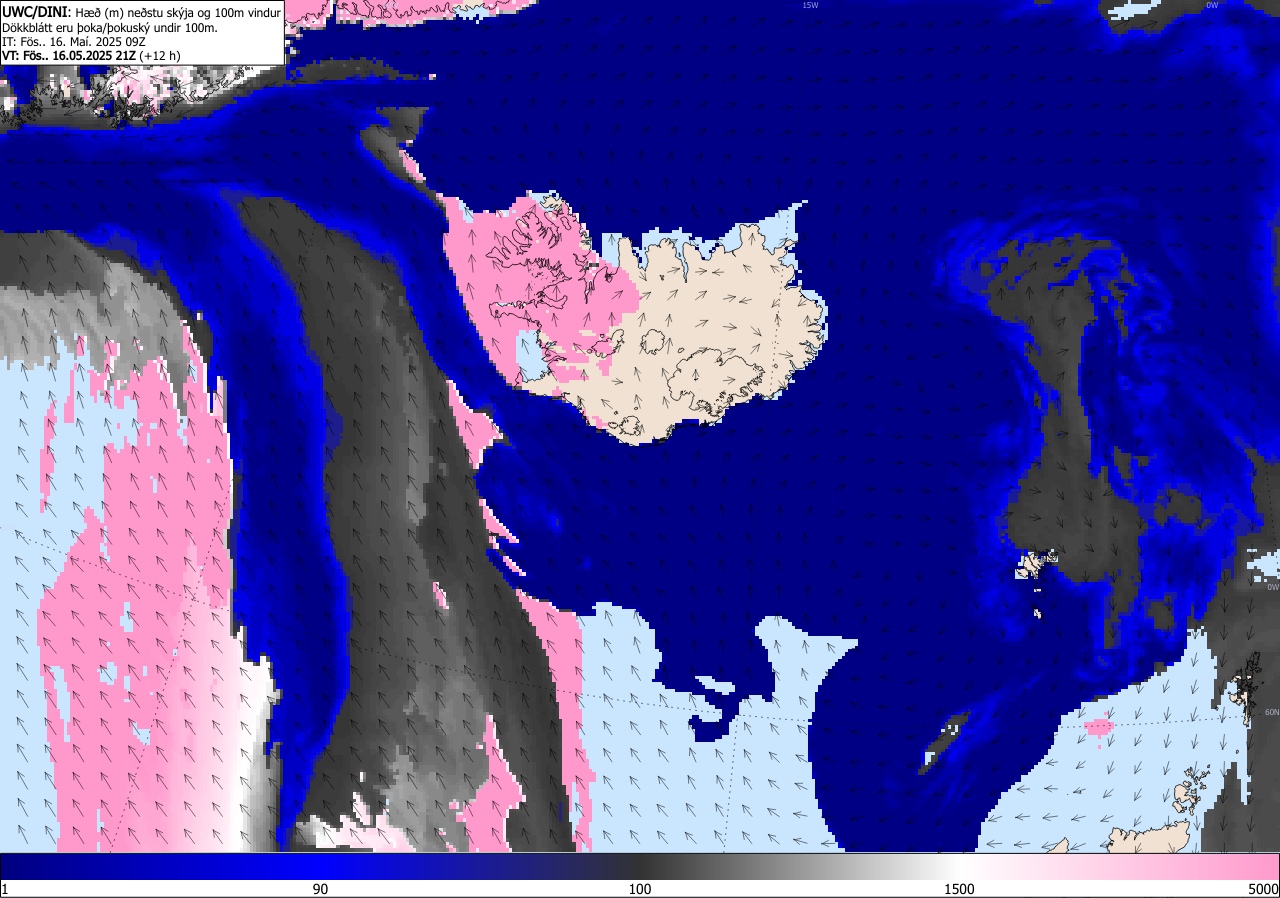This screenshot has height=898, width=1280.
Task: Select the 'VT: Fös.. 16.05.2025 21Z' valid time
Action: point(69,56)
